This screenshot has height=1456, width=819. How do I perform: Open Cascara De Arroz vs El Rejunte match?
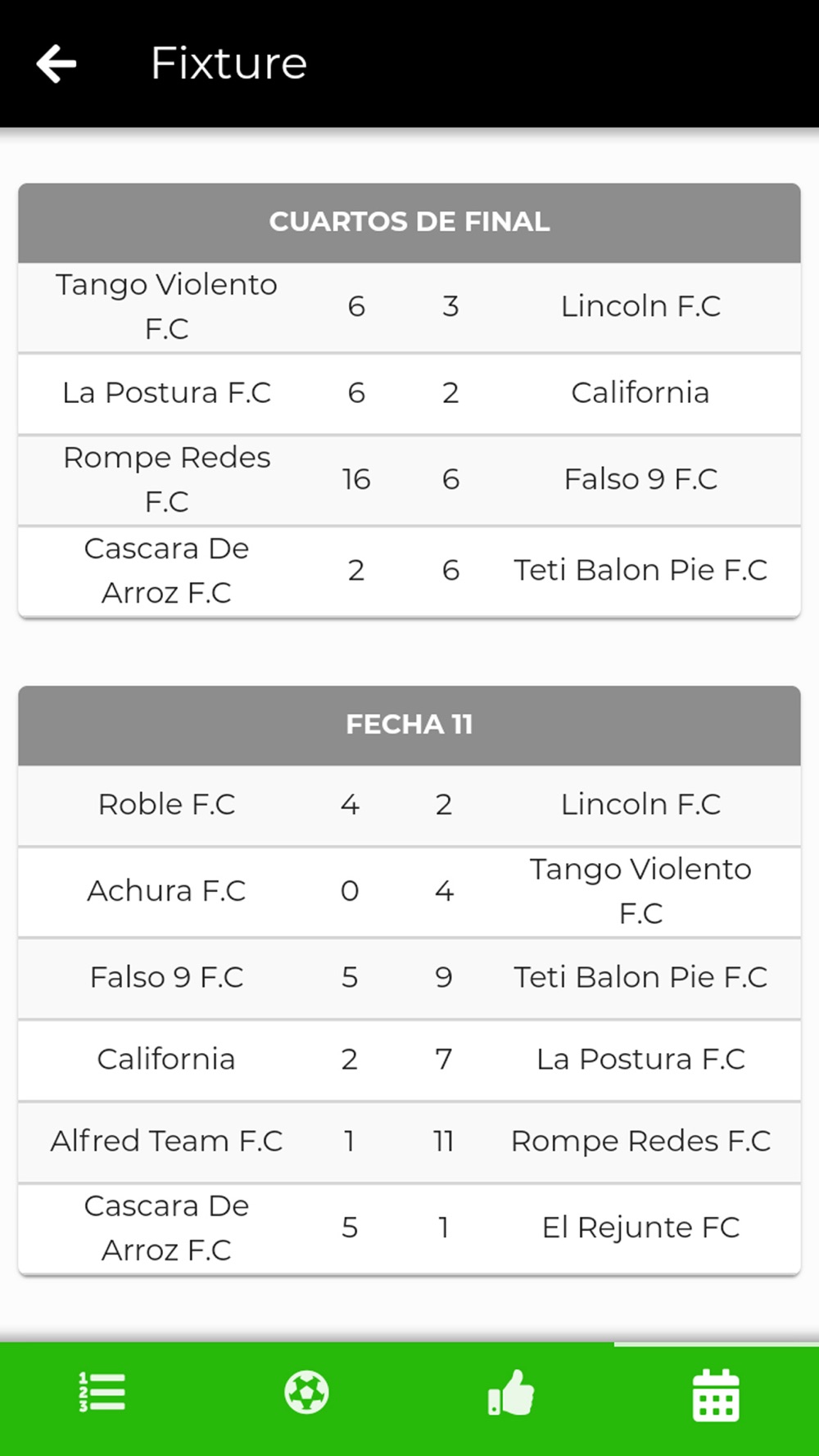point(409,1228)
